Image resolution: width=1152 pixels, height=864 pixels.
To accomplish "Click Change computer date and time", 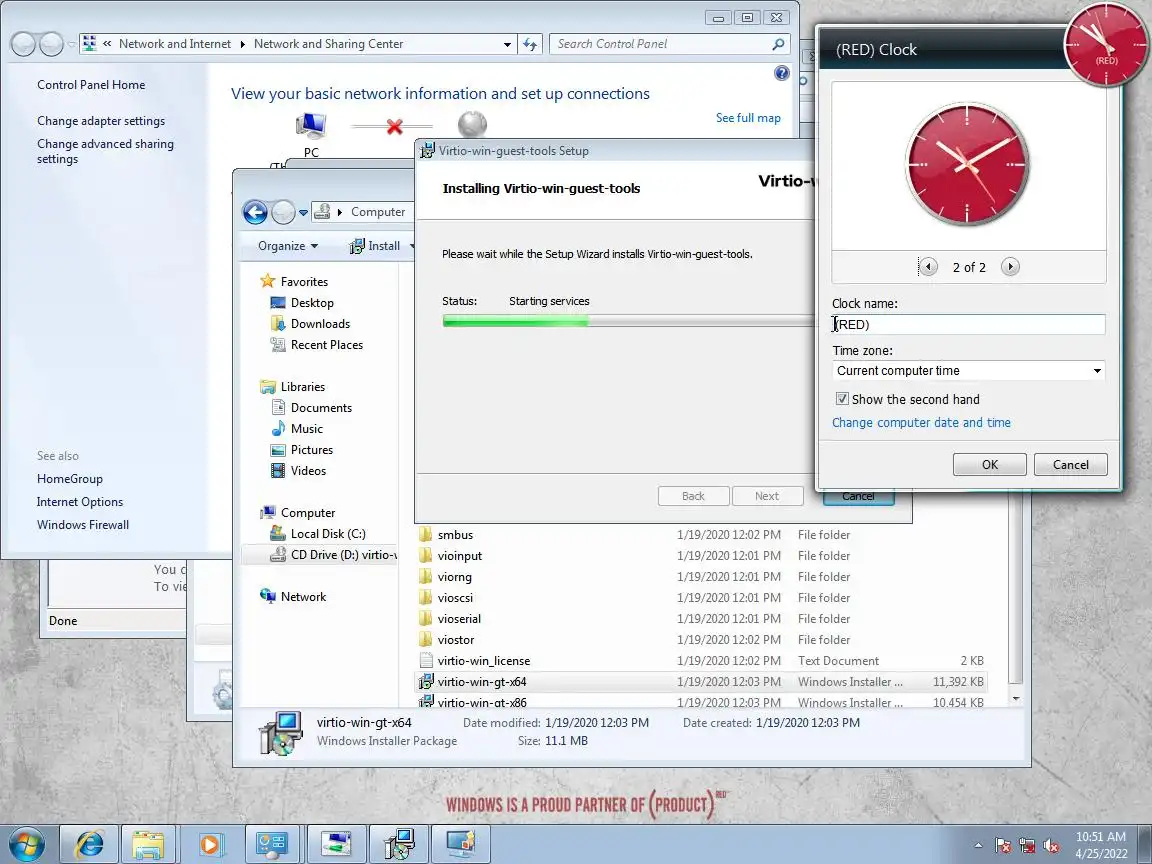I will (x=921, y=422).
